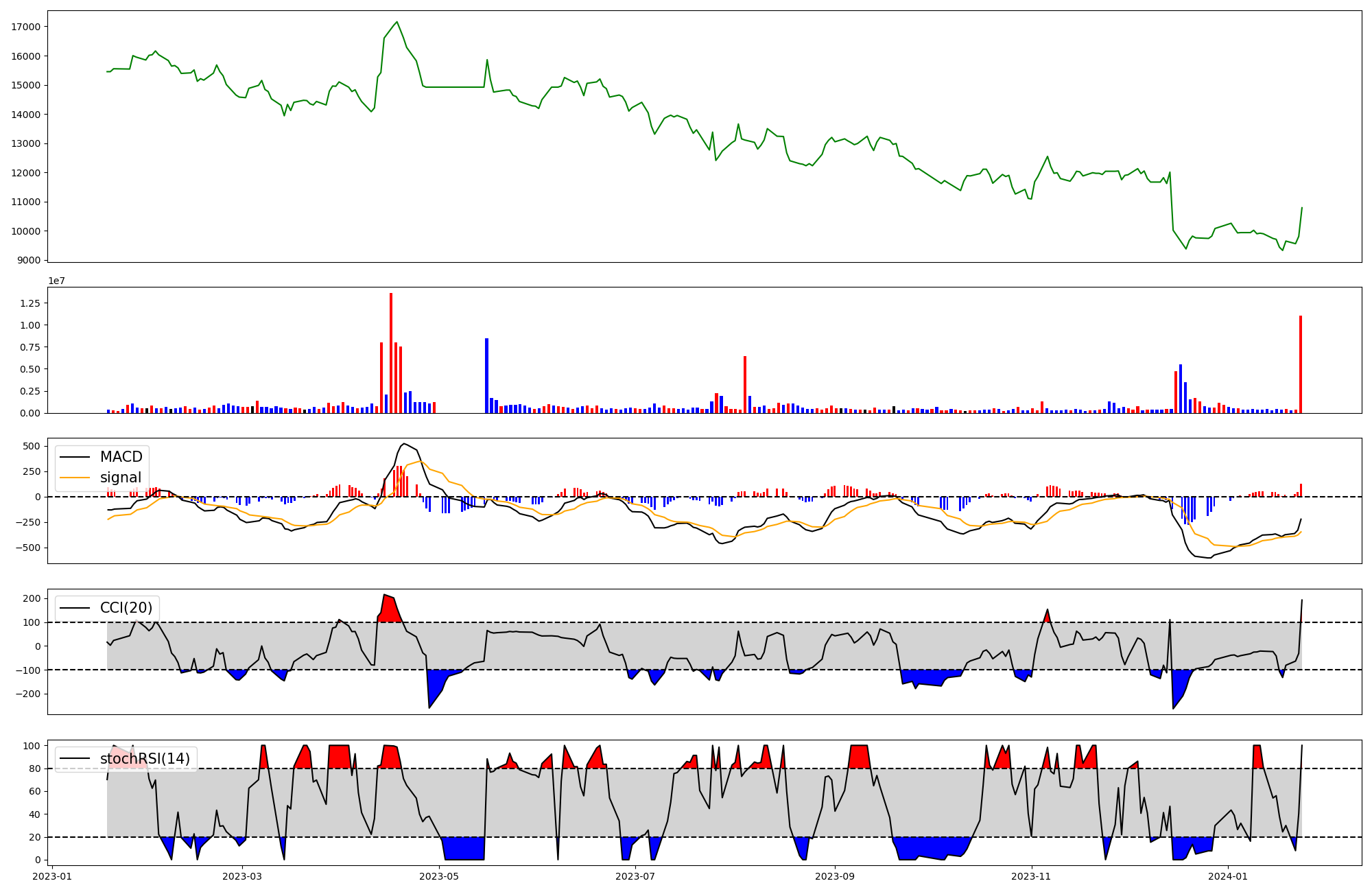Select the 2023-03 x-axis date label
This screenshot has height=892, width=1372.
[x=242, y=876]
